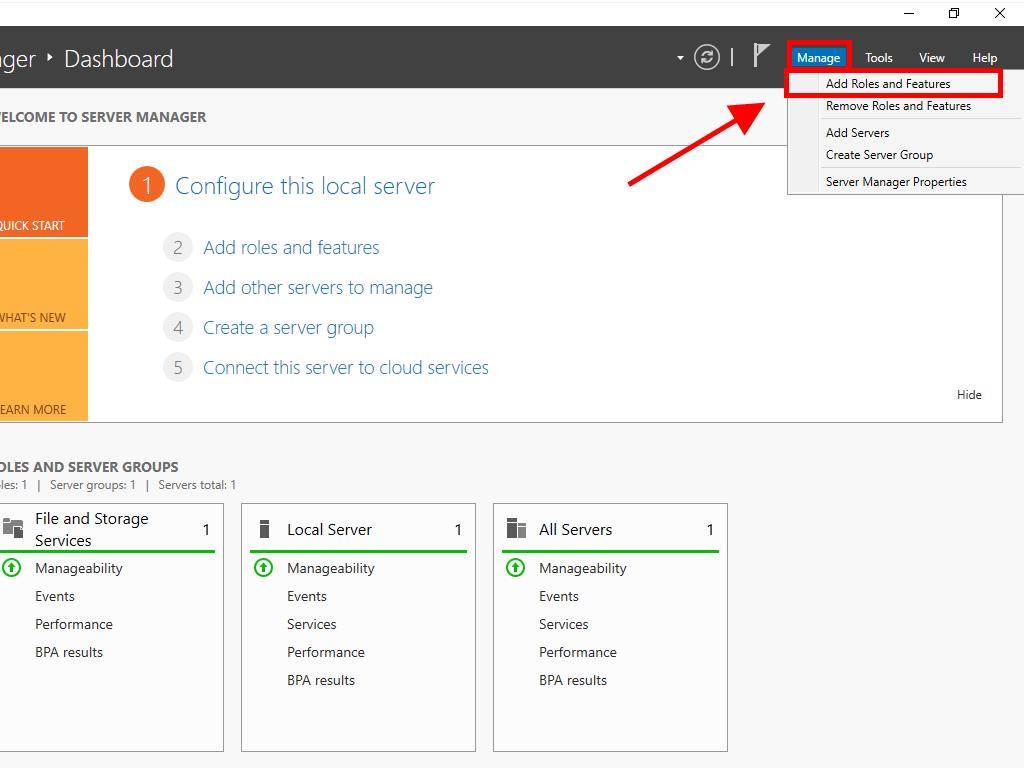Click Connect this server to cloud services

click(x=346, y=368)
